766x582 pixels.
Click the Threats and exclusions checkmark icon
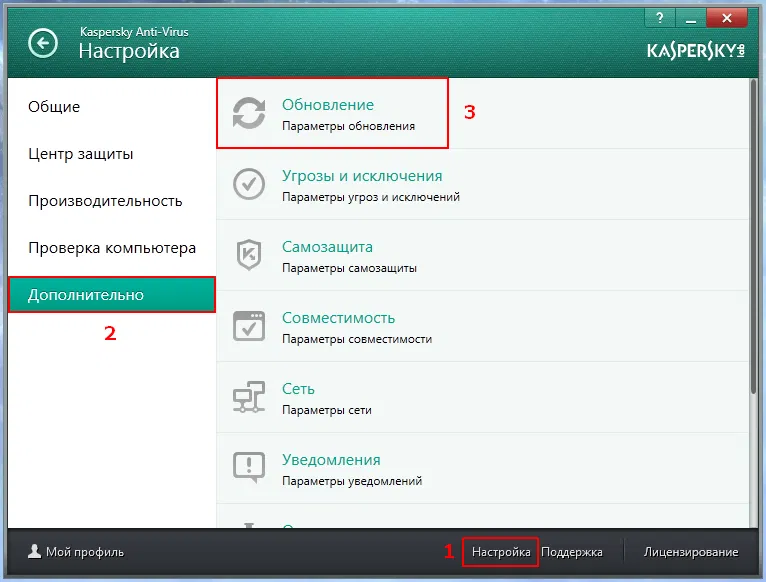pyautogui.click(x=249, y=184)
